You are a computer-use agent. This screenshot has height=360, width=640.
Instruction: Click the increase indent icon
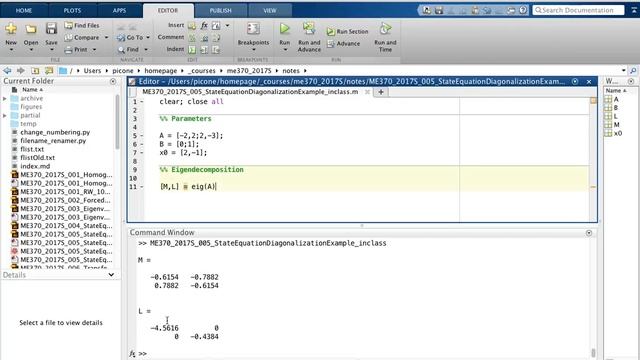click(x=204, y=50)
